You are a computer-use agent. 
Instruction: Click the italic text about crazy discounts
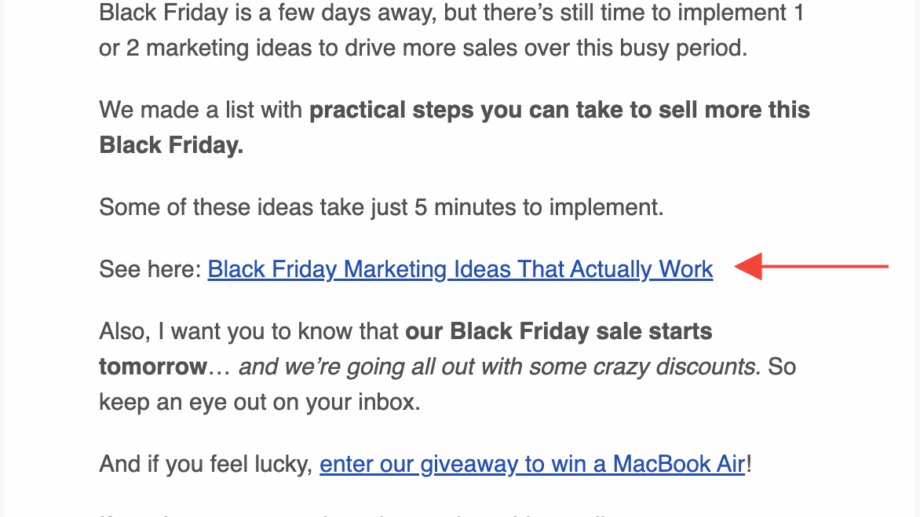500,367
